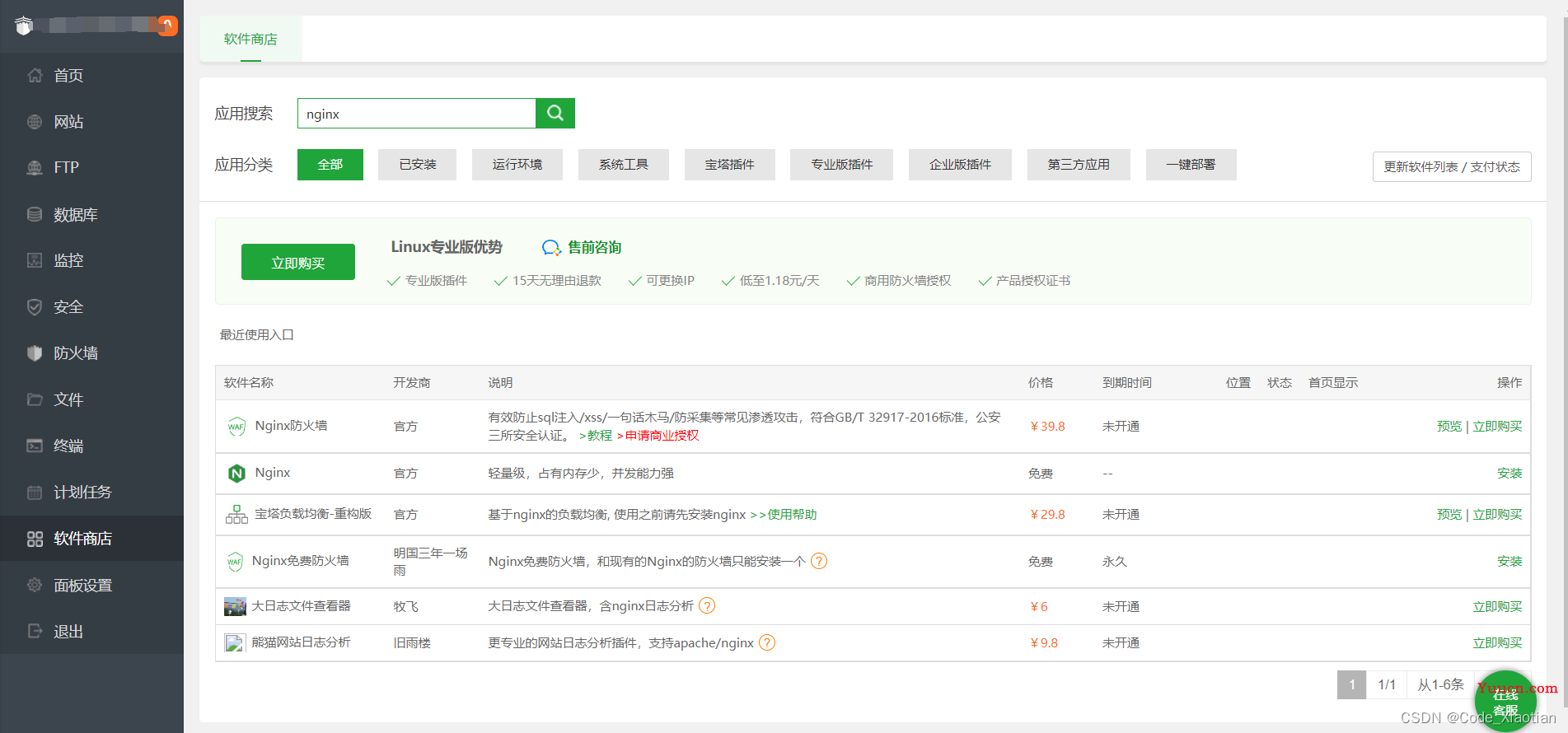Click 立即购买 in 熊猫网站日志分析 row
This screenshot has height=733, width=1568.
coord(1497,643)
